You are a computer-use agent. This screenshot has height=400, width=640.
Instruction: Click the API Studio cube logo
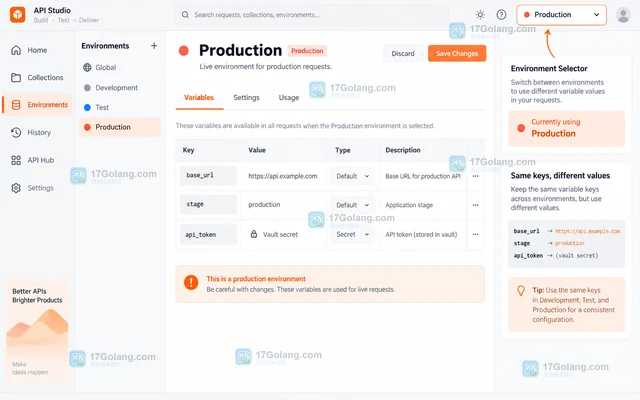[x=18, y=15]
